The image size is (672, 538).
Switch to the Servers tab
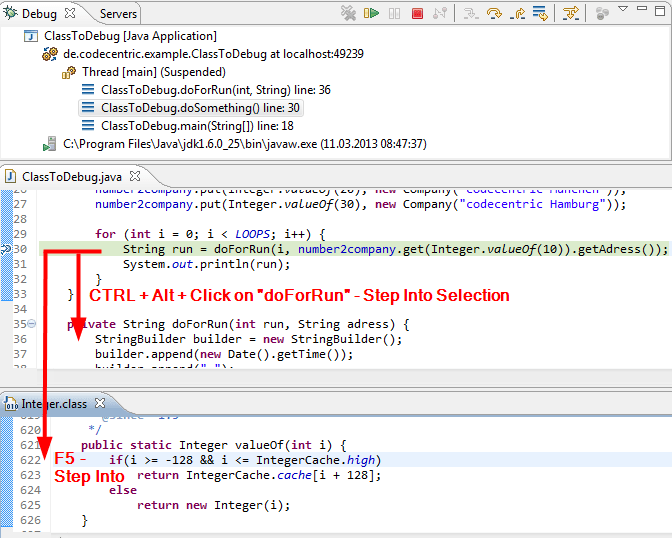point(118,14)
